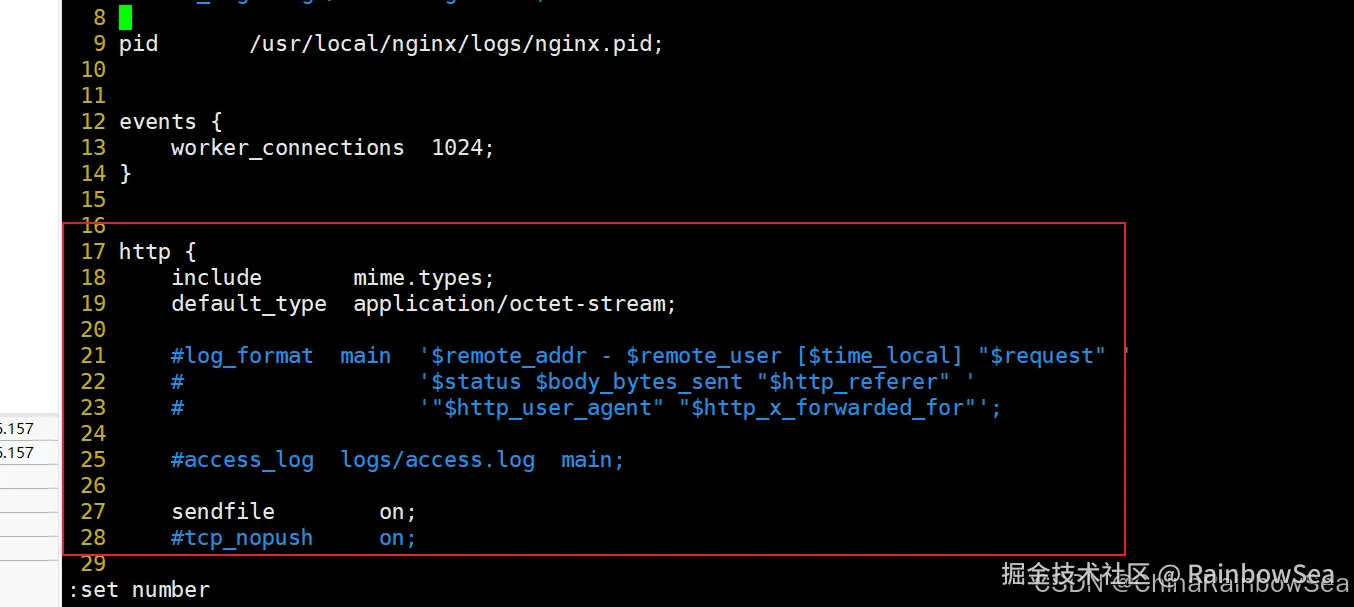
Task: Click the default_type directive
Action: (x=249, y=304)
